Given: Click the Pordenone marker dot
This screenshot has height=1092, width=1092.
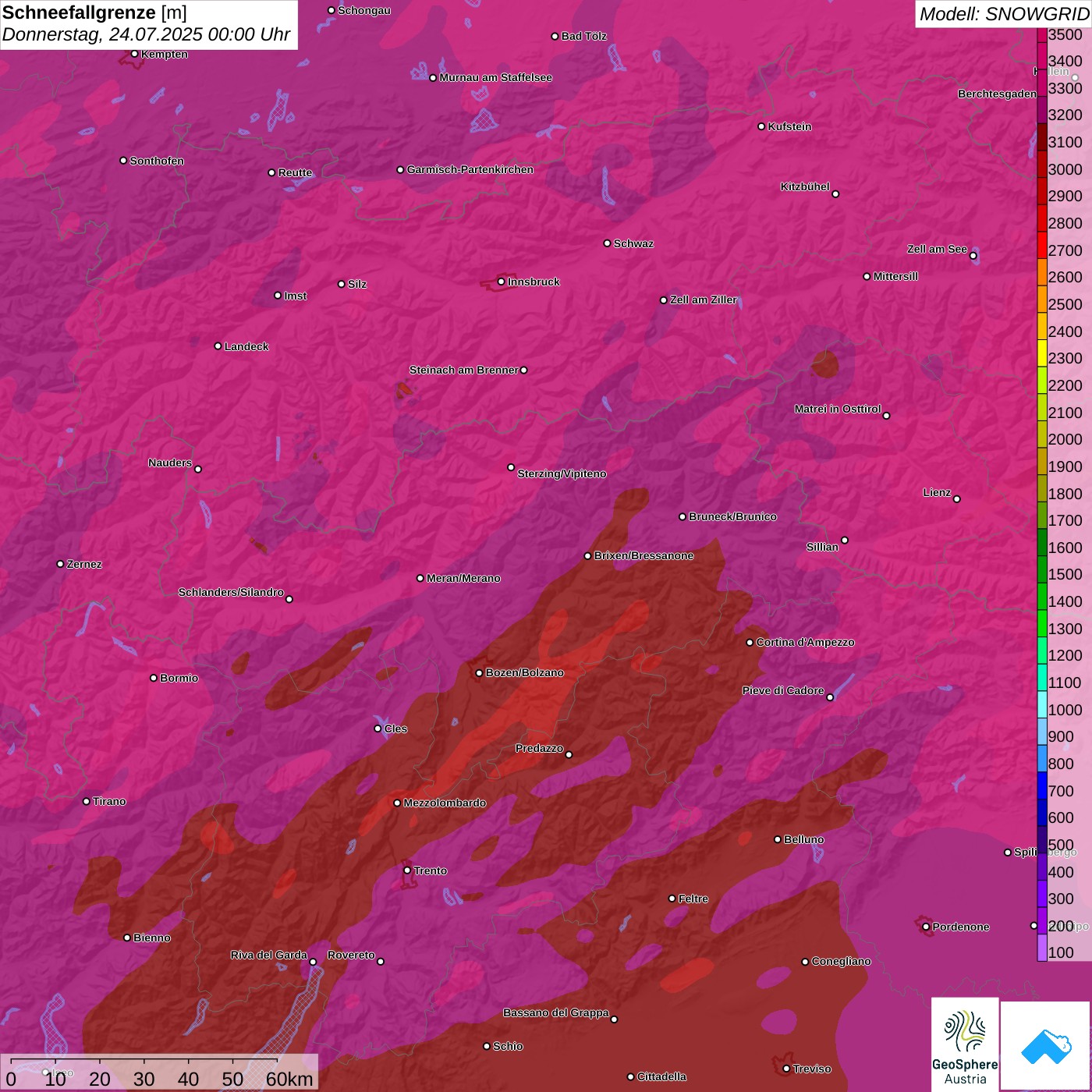Looking at the screenshot, I should 926,927.
